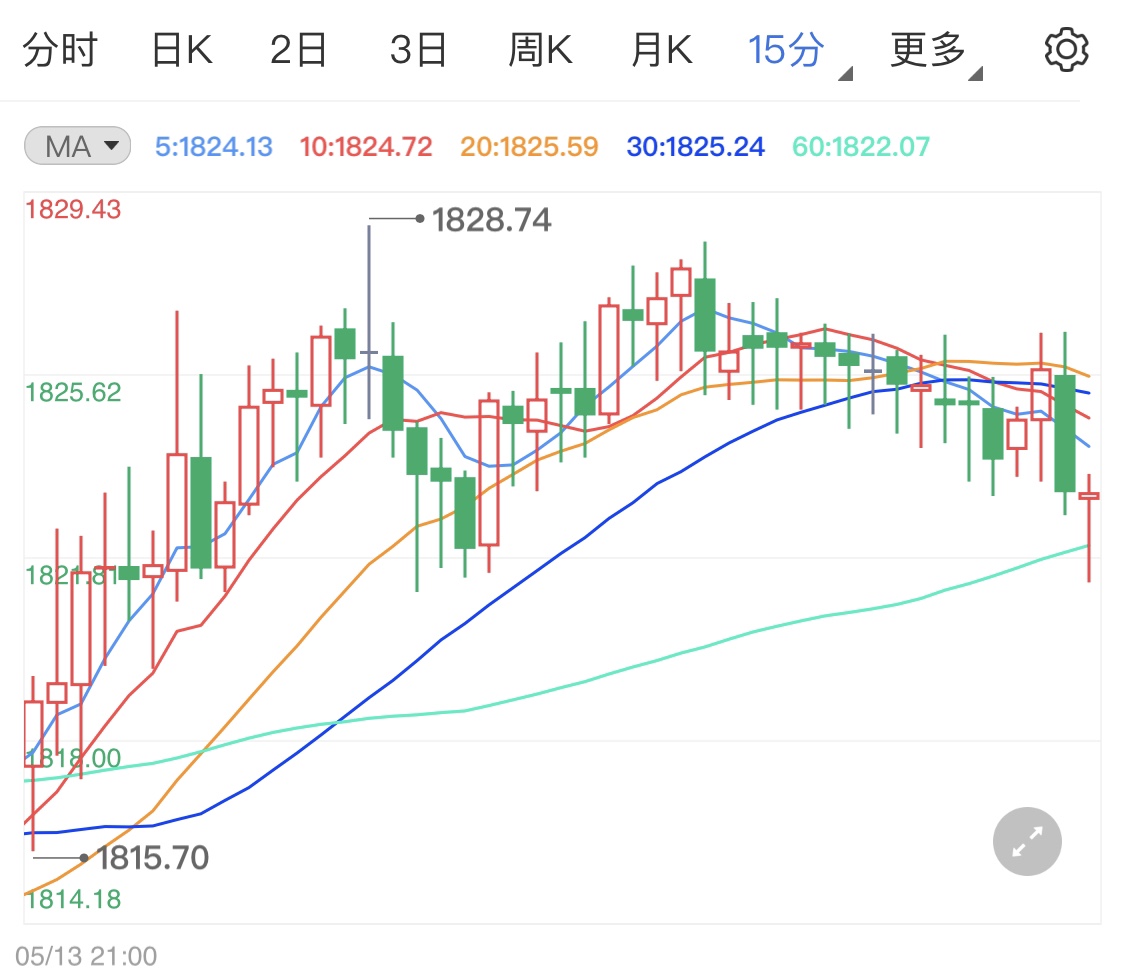Click the high price marker 1828.74

tap(491, 220)
